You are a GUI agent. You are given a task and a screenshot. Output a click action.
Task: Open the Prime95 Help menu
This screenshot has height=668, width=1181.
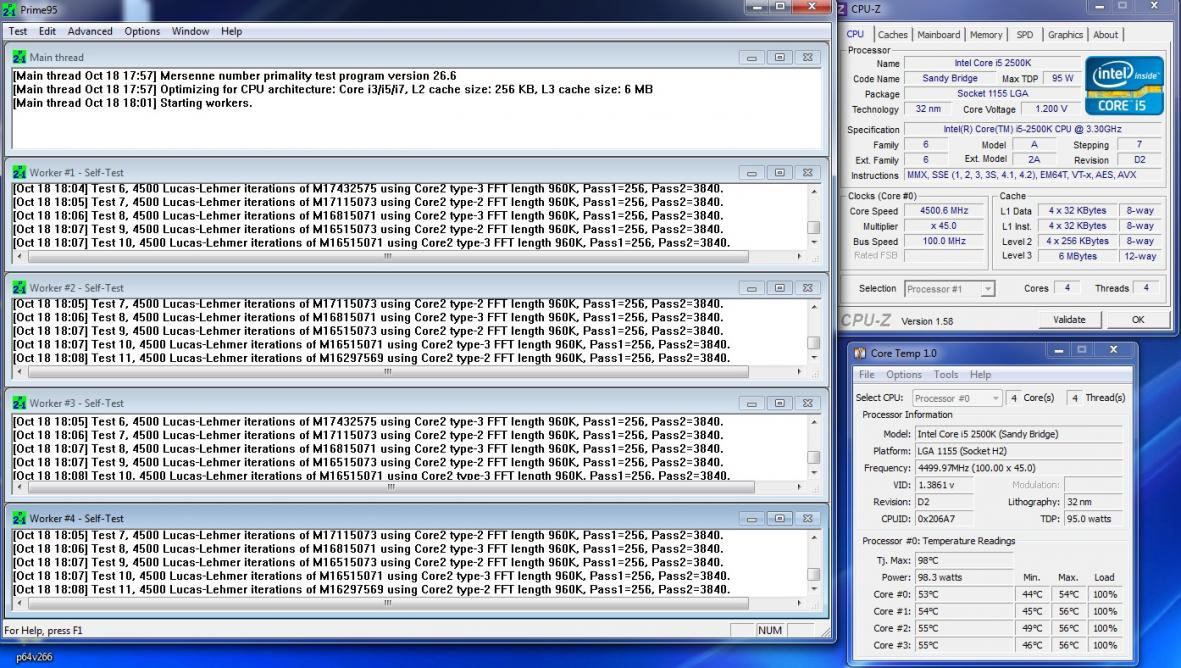[x=231, y=32]
